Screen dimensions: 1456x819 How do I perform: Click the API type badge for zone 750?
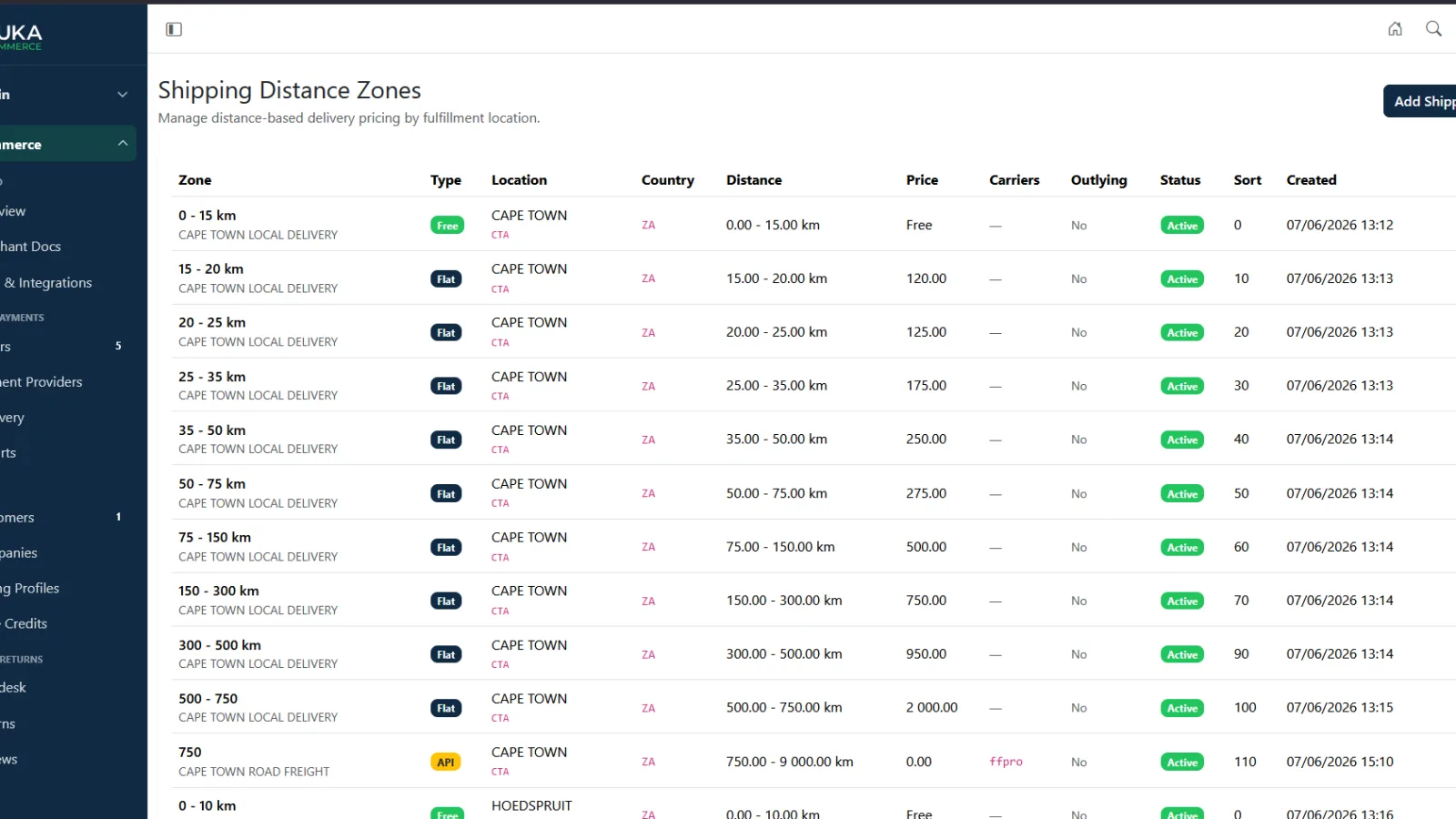446,763
